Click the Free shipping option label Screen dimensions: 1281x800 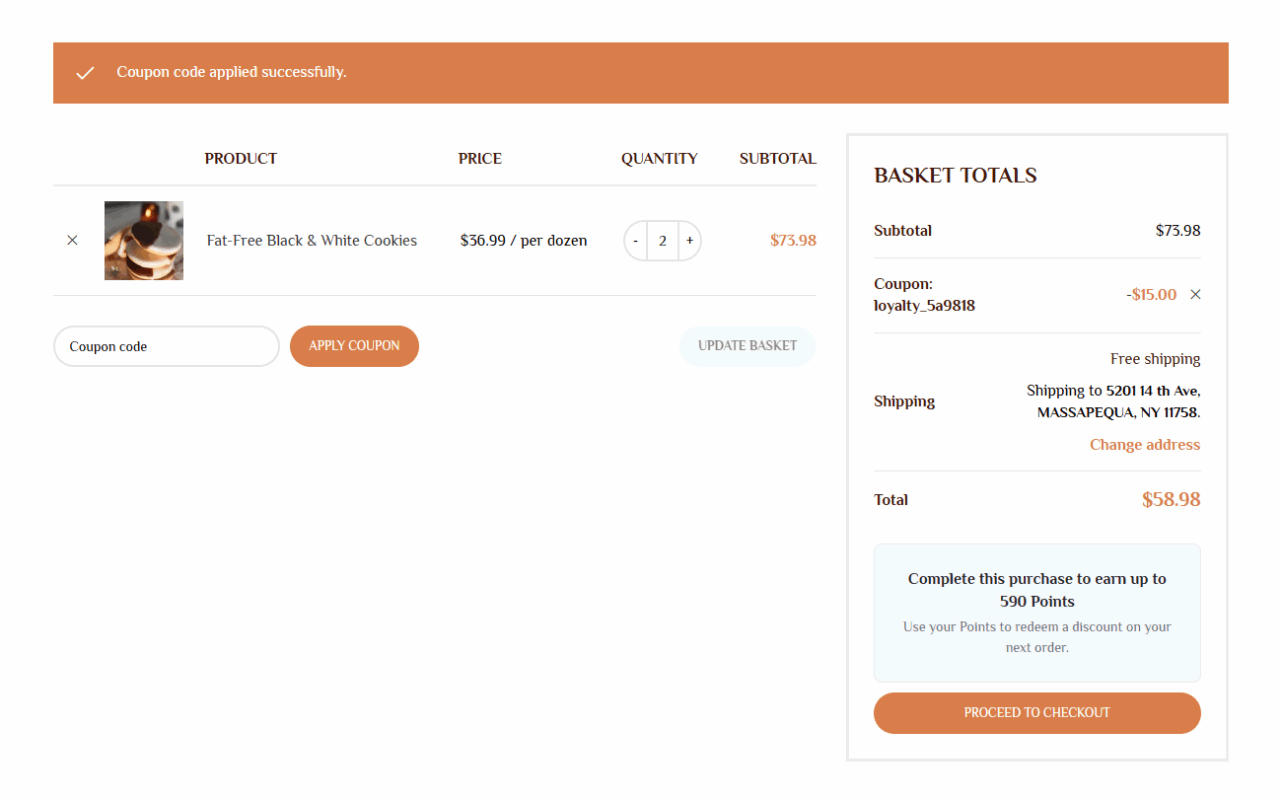[x=1154, y=359]
